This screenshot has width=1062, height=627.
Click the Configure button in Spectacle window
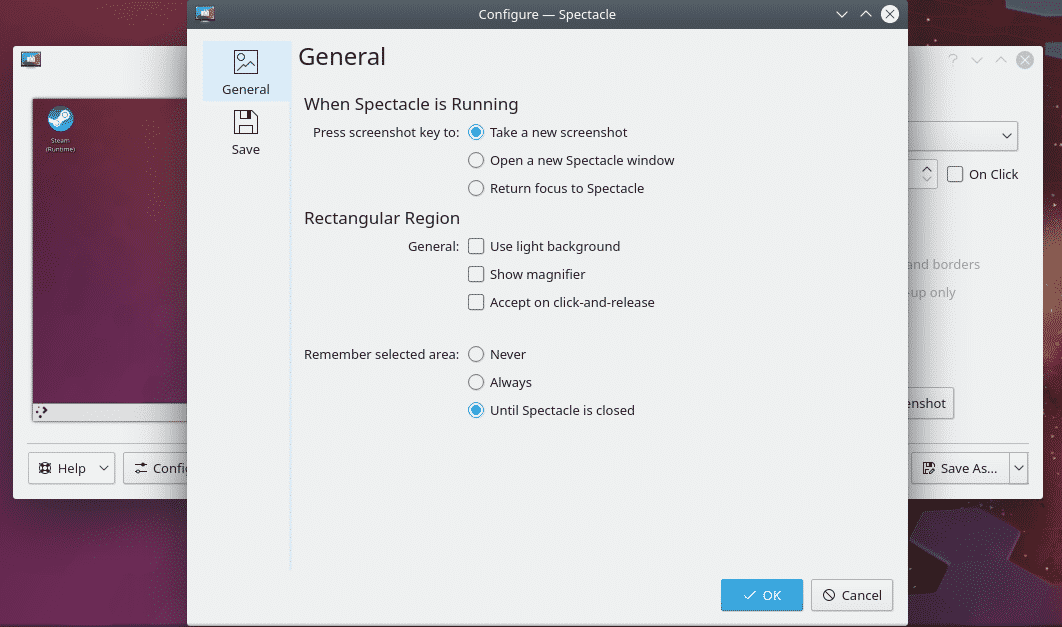(155, 469)
